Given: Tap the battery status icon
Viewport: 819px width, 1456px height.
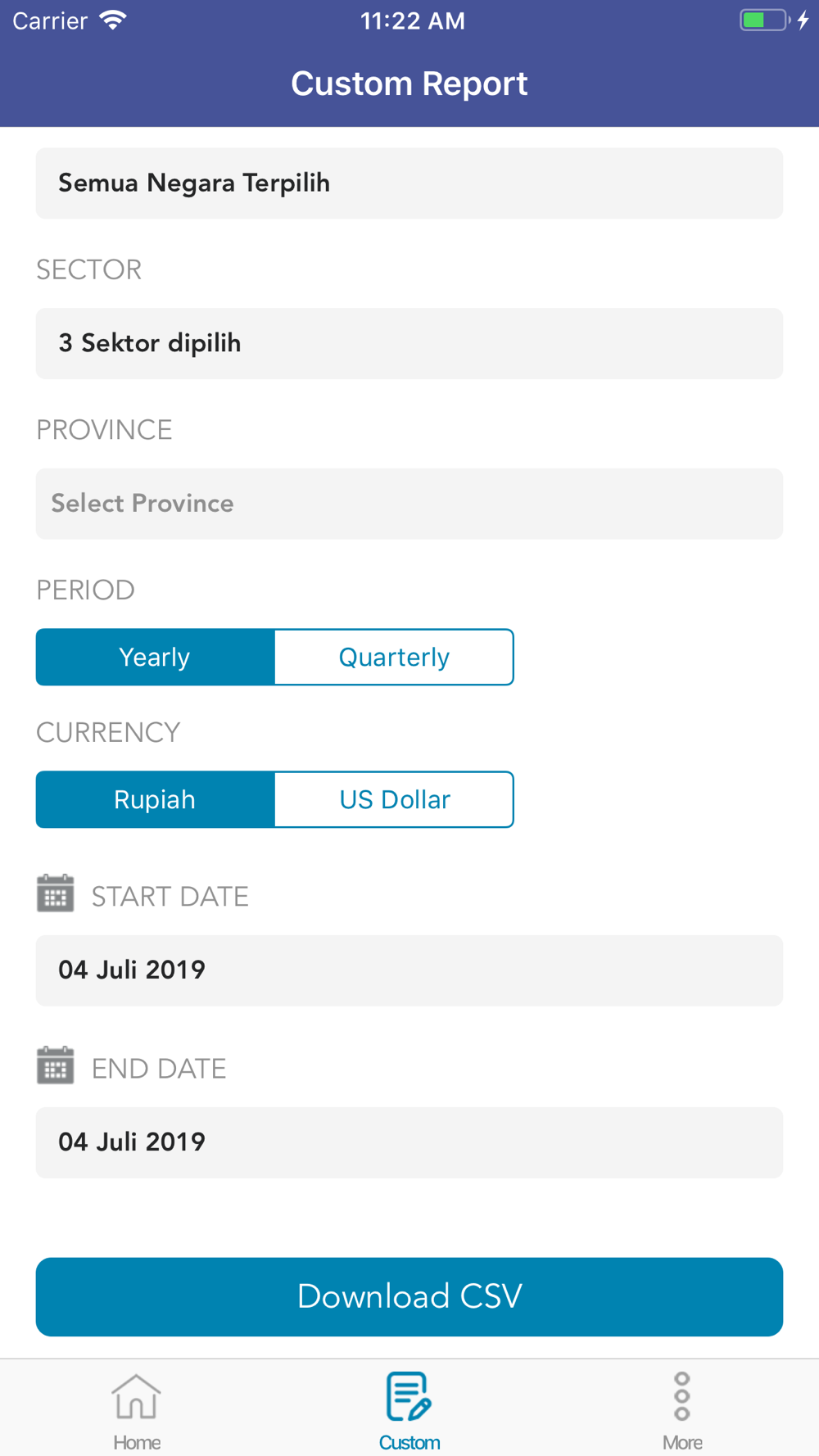Looking at the screenshot, I should (x=765, y=20).
